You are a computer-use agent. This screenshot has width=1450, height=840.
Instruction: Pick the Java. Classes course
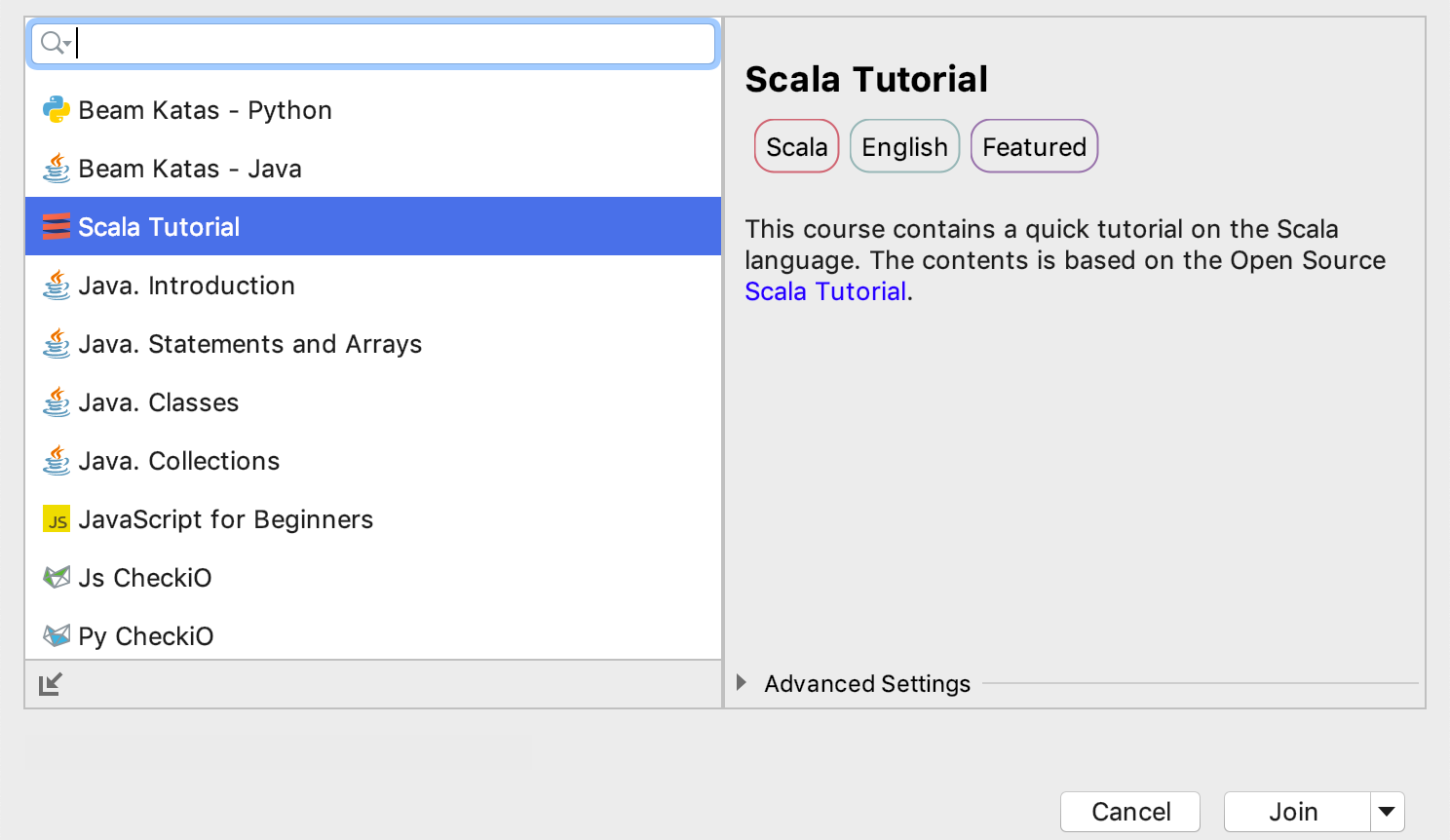pos(373,401)
